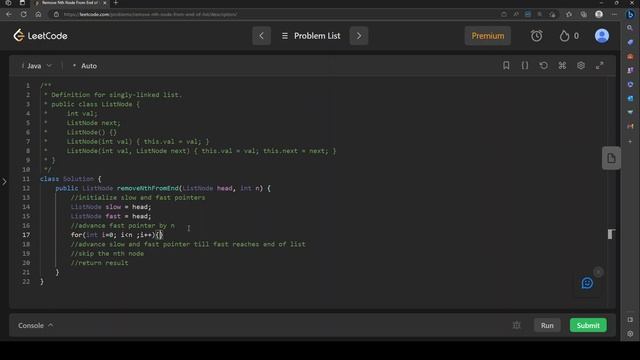640x360 pixels.
Task: Open the Java language dropdown
Action: (x=37, y=66)
